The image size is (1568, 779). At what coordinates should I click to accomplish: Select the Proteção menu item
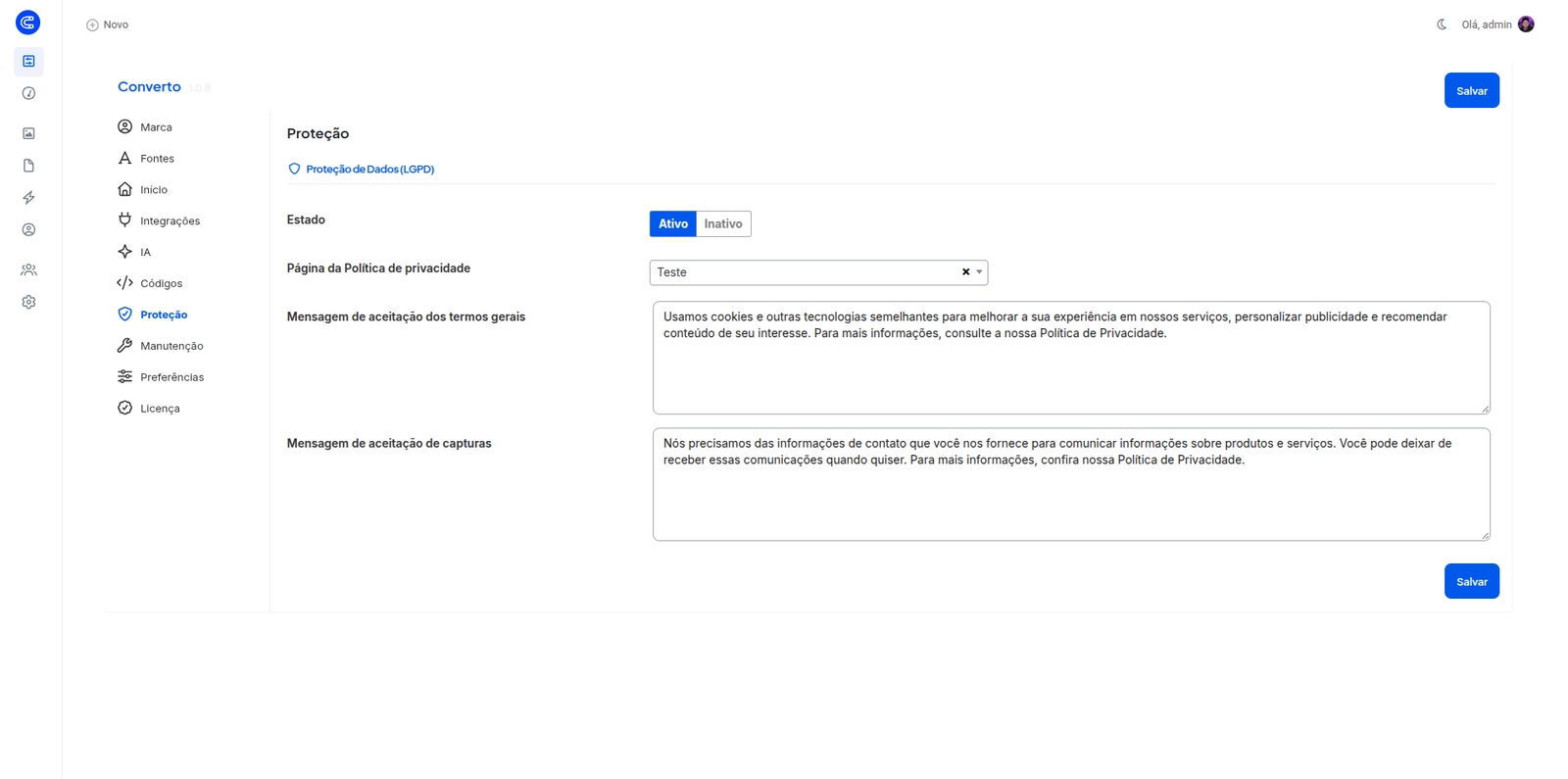152,315
